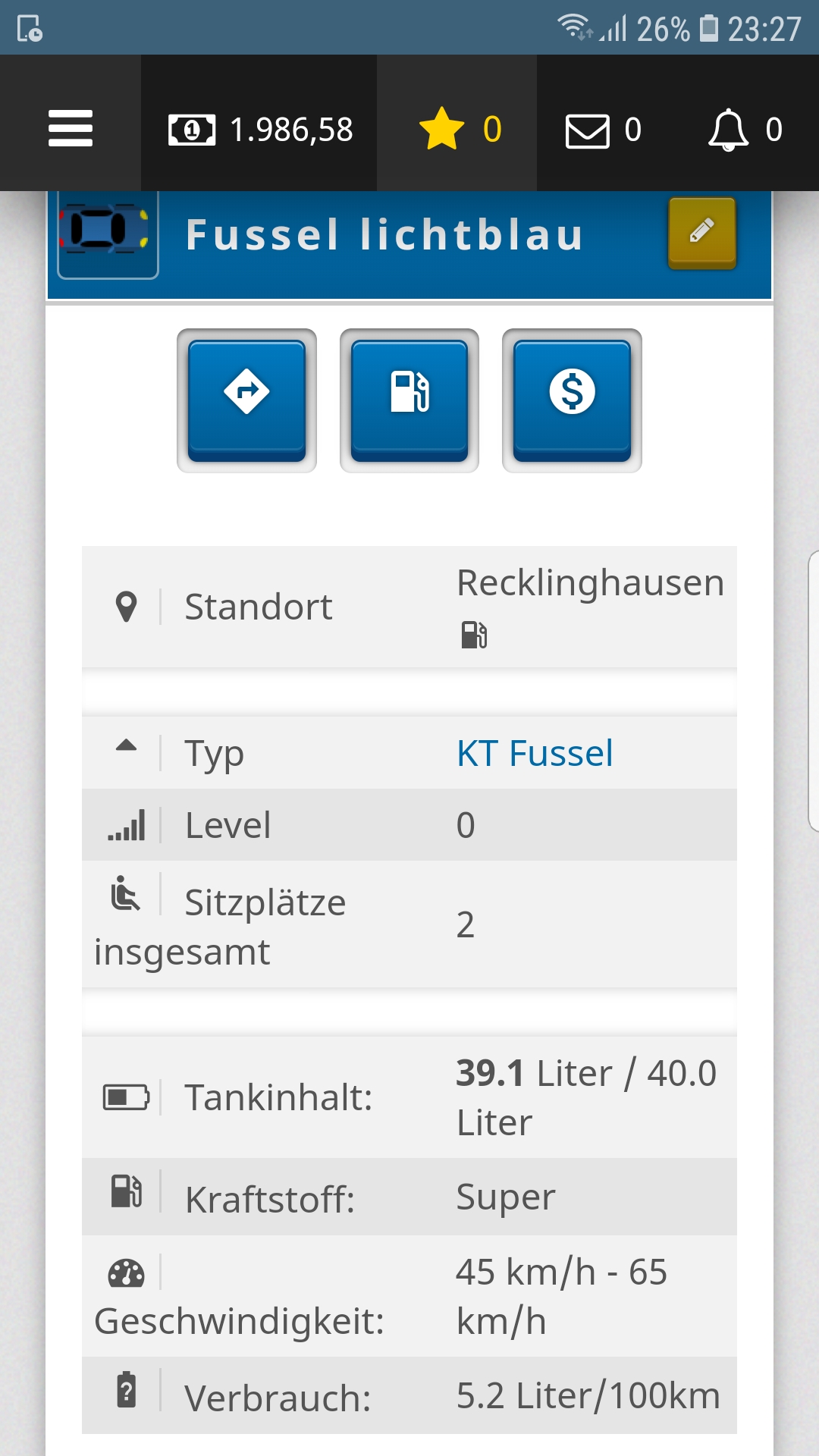Tap the blue car thumbnail

[108, 231]
